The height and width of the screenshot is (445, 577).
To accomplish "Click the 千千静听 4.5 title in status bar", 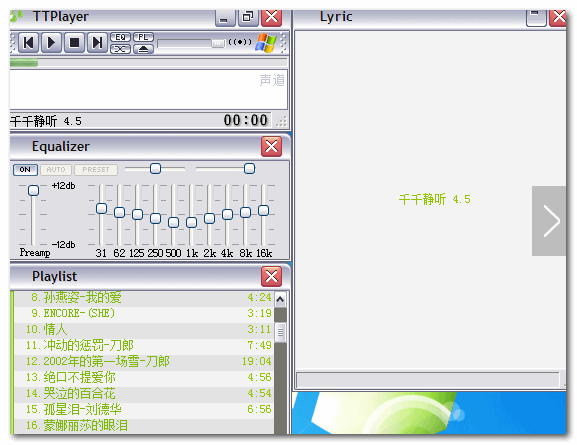I will point(46,121).
